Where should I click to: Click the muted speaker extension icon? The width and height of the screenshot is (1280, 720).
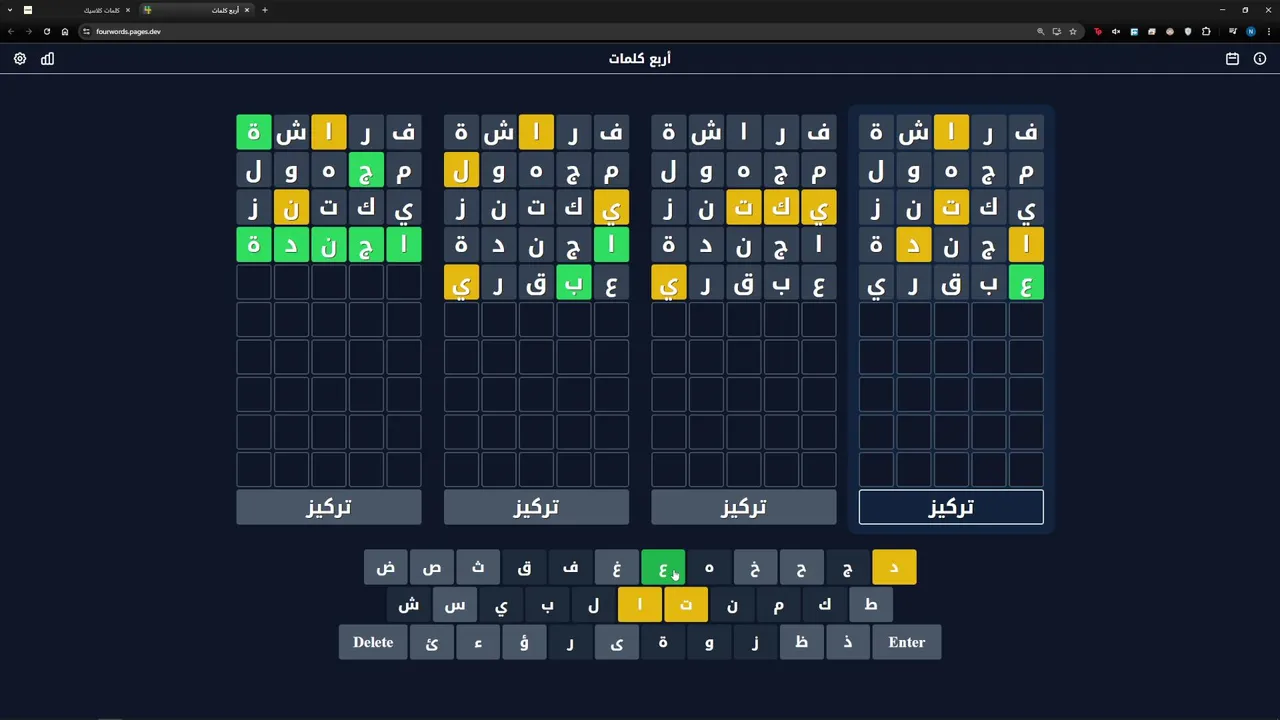1116,31
